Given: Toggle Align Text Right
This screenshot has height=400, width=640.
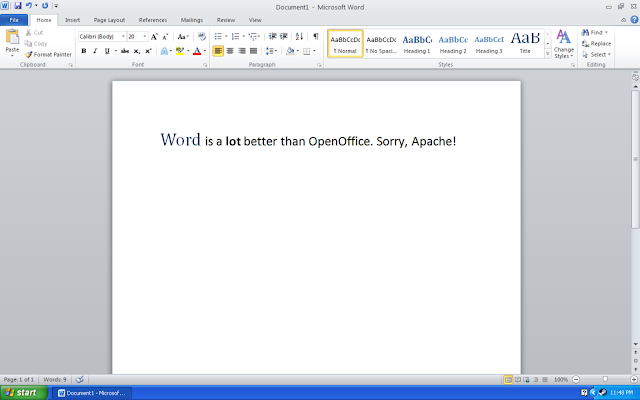Looking at the screenshot, I should pyautogui.click(x=242, y=51).
